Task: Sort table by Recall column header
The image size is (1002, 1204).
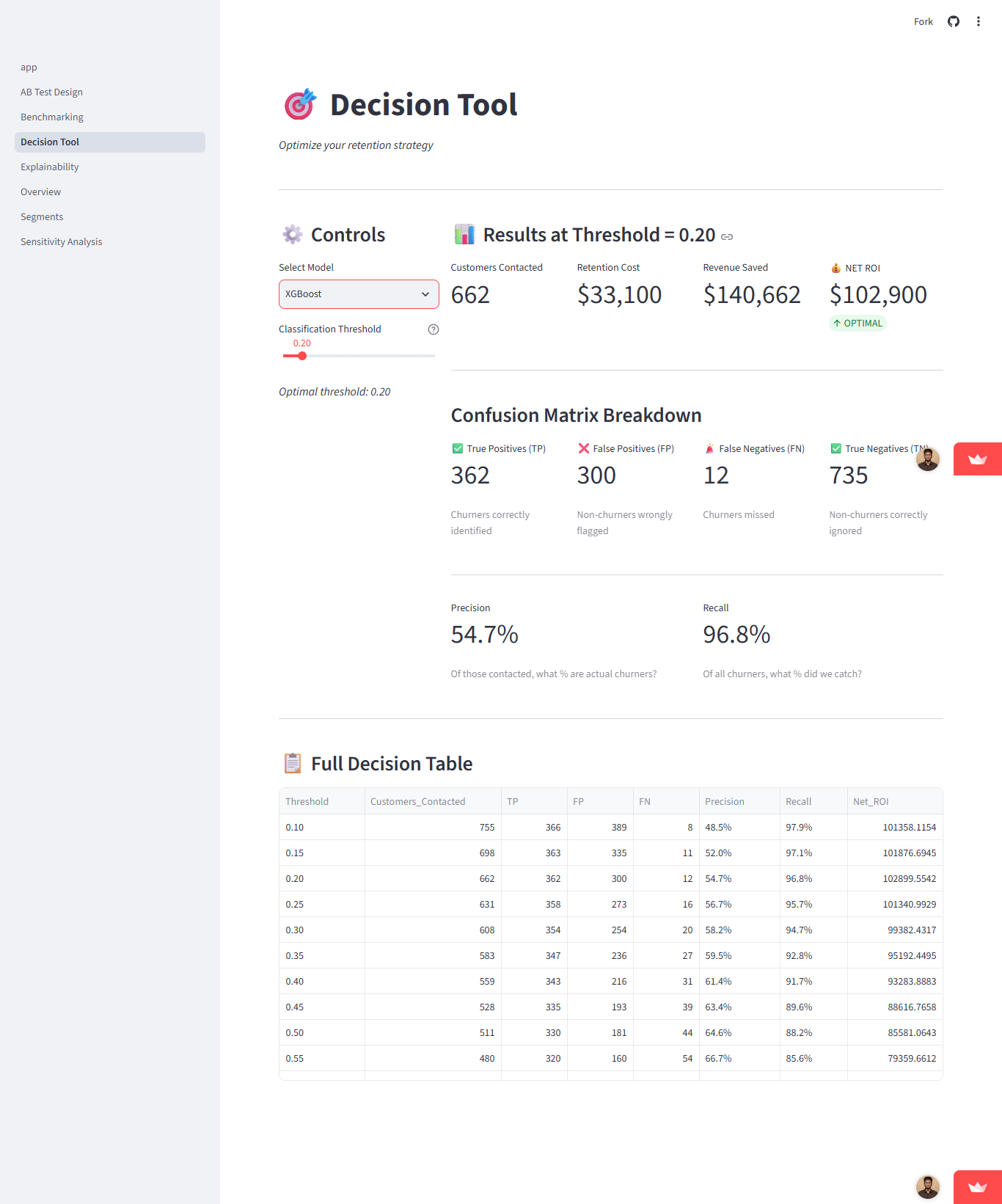Action: [x=813, y=801]
